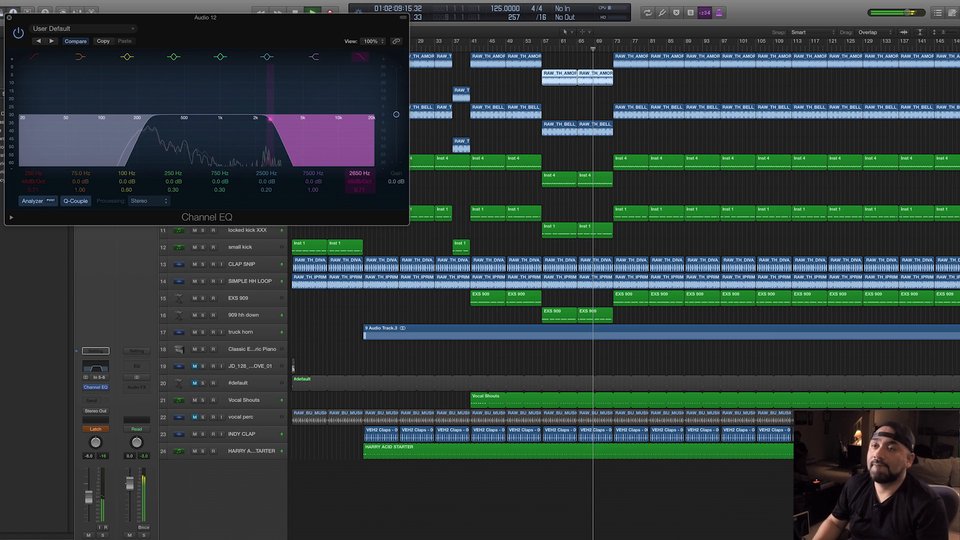Select the 909 hh down track
The height and width of the screenshot is (540, 960).
[x=243, y=315]
